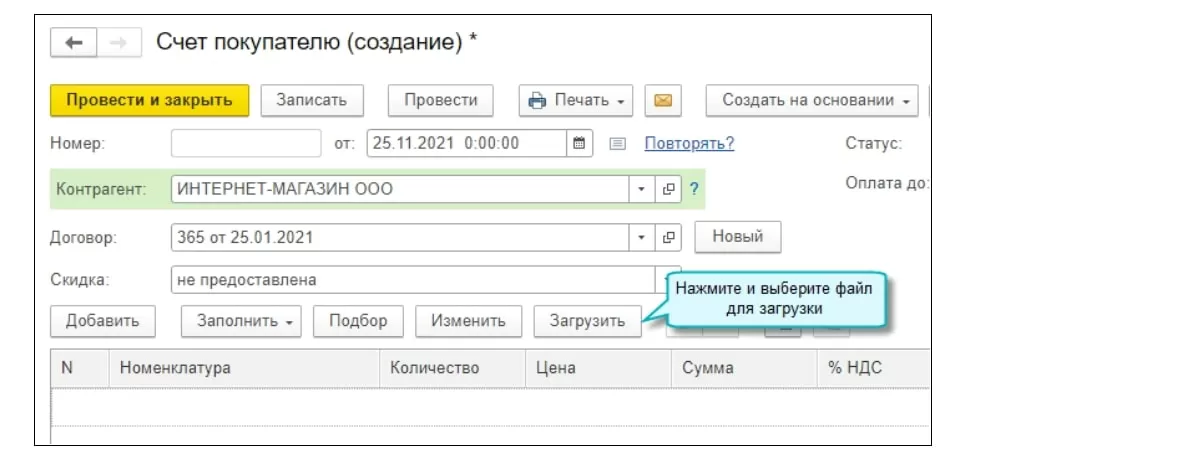Click the Контрагент field ИНТЕРНЕТ-МАГАЗИН ООО
The height and width of the screenshot is (460, 1200).
click(400, 189)
